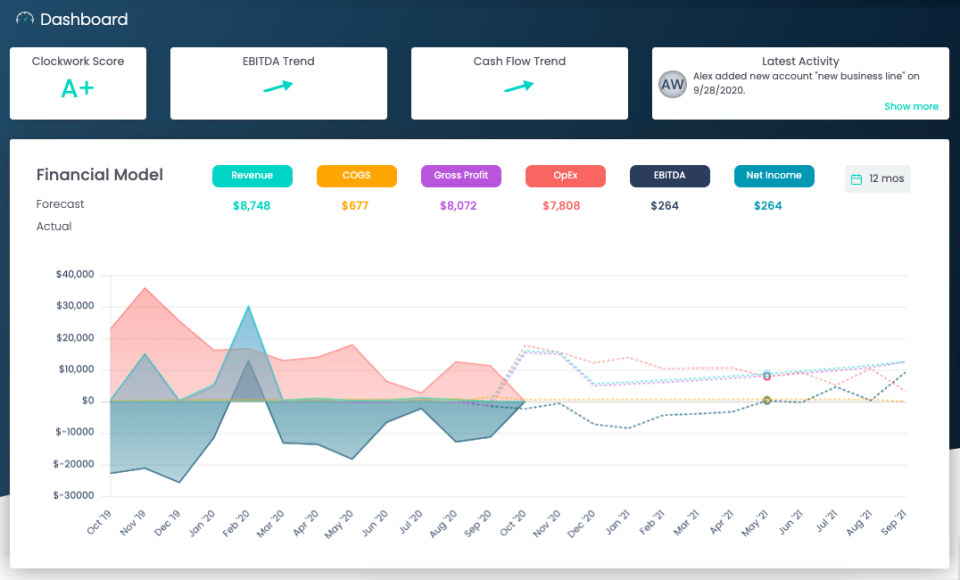Click the A+ Clockwork Score grade
Image resolution: width=960 pixels, height=580 pixels.
78,87
